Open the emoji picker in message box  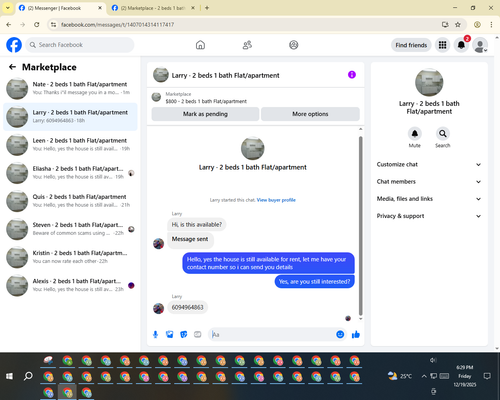pos(340,334)
